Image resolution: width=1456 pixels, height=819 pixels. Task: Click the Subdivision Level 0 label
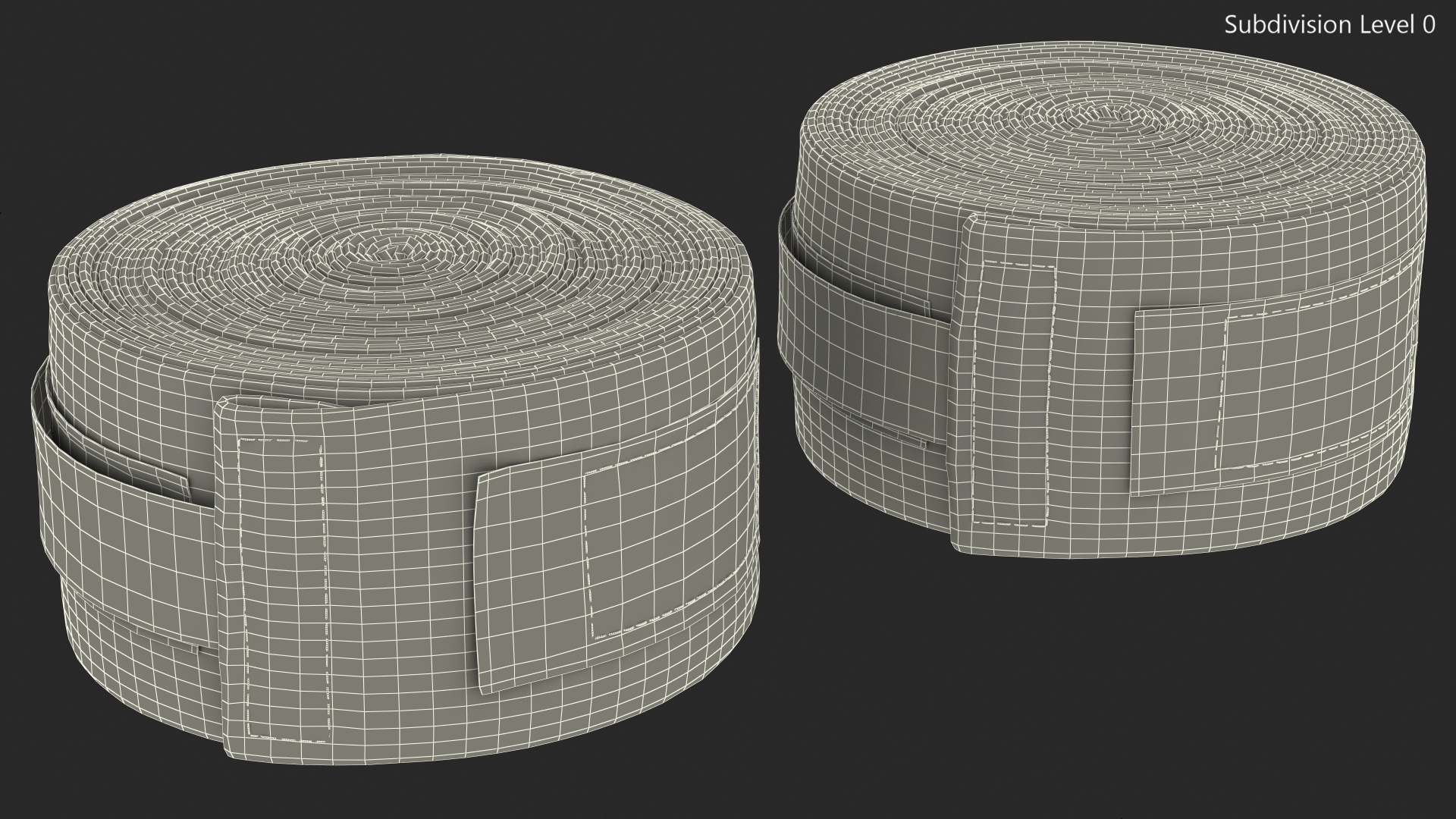coord(1329,25)
